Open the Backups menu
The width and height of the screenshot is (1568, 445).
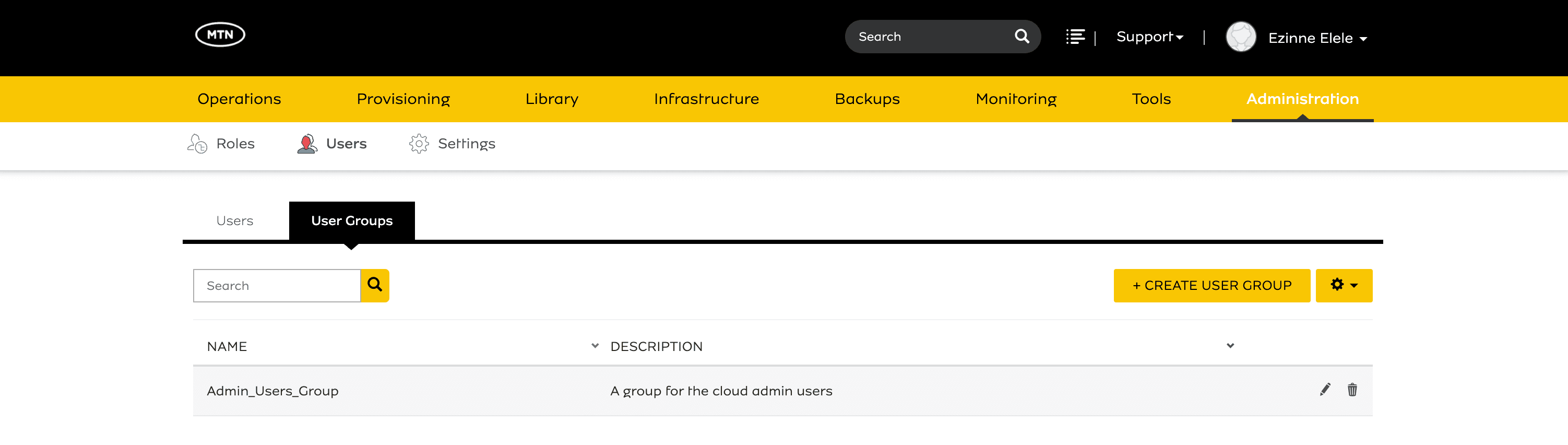pyautogui.click(x=867, y=99)
